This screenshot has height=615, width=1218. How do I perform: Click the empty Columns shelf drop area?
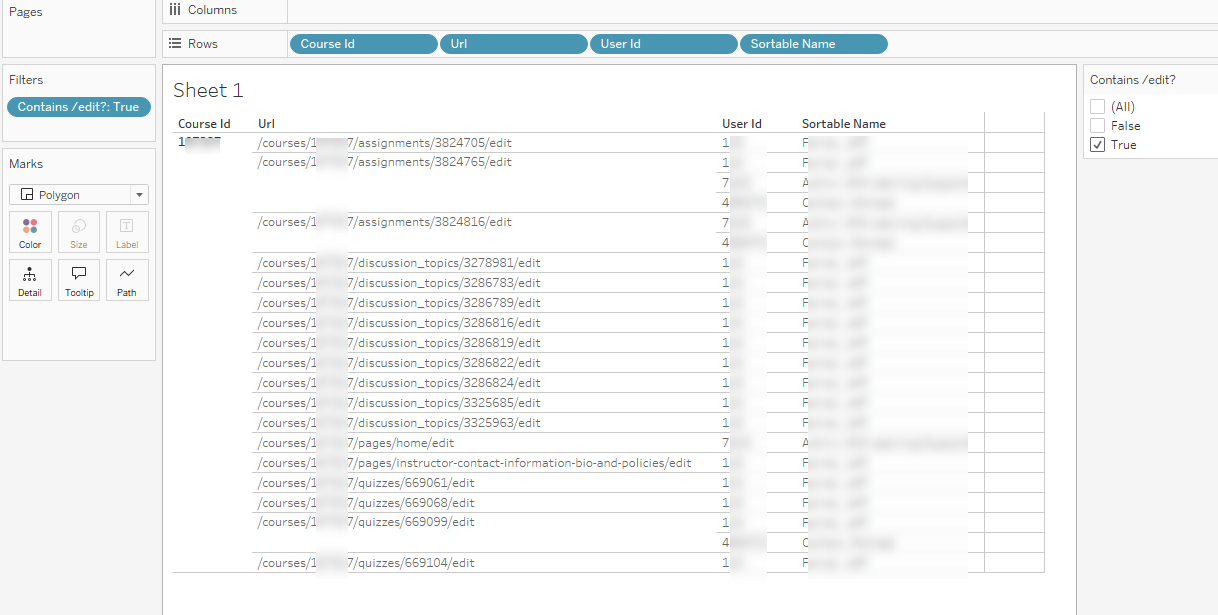pos(752,10)
